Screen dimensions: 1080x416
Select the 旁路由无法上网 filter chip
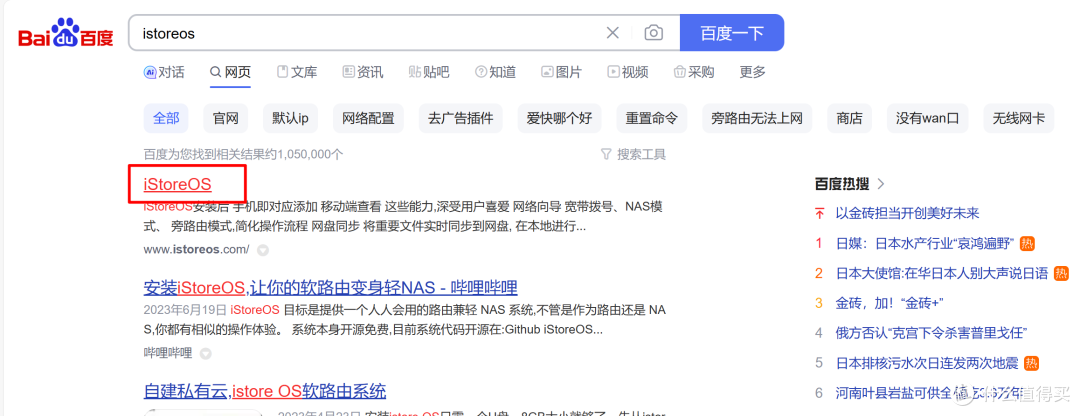coord(757,118)
